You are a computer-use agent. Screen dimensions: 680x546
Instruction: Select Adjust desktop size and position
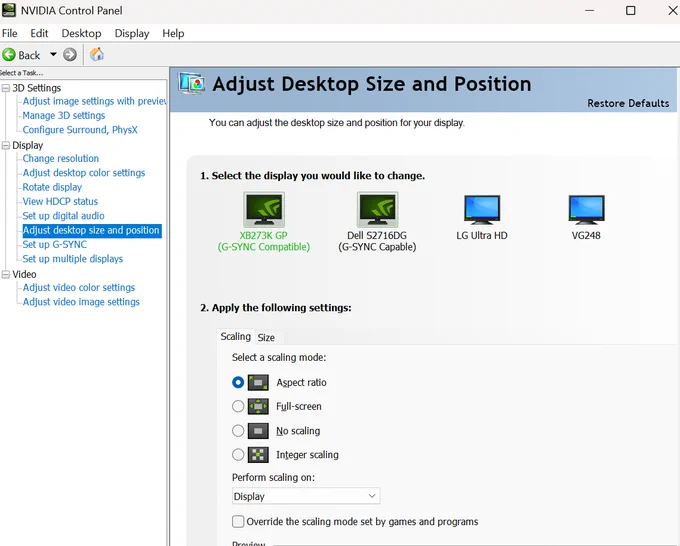point(92,230)
